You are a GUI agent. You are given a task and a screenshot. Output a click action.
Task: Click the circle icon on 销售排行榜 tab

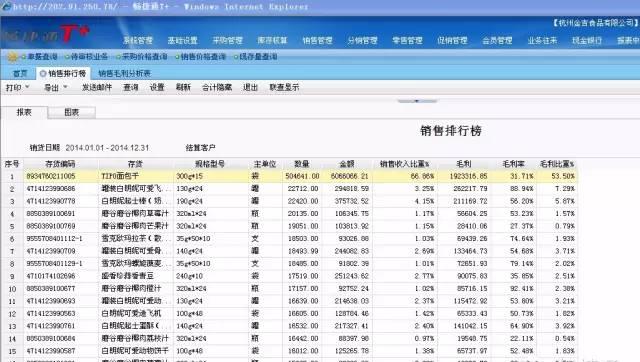coord(43,73)
